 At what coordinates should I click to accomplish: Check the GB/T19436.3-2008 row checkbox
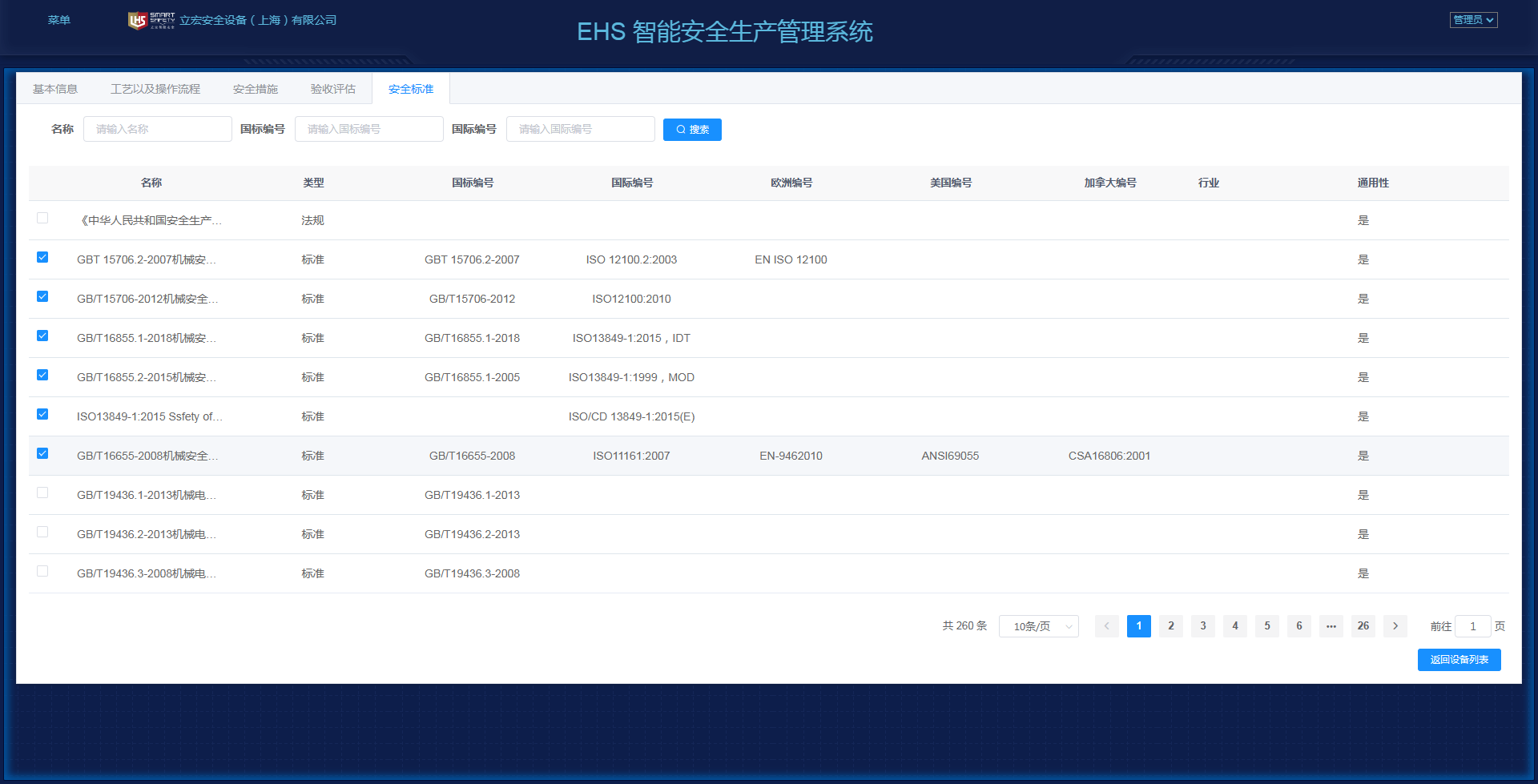click(42, 571)
